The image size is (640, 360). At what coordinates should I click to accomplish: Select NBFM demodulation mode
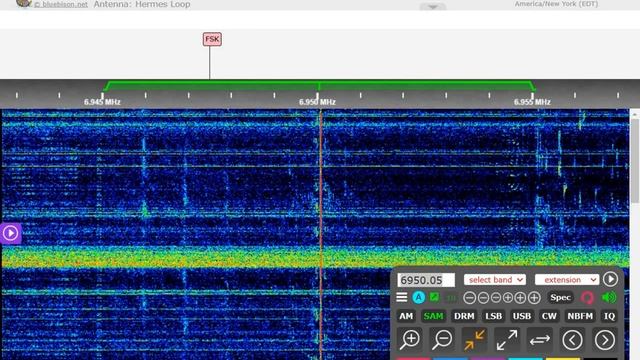pyautogui.click(x=580, y=316)
